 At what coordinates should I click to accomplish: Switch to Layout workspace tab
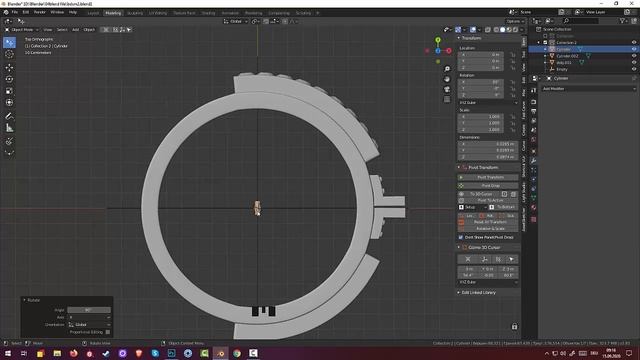(x=93, y=13)
